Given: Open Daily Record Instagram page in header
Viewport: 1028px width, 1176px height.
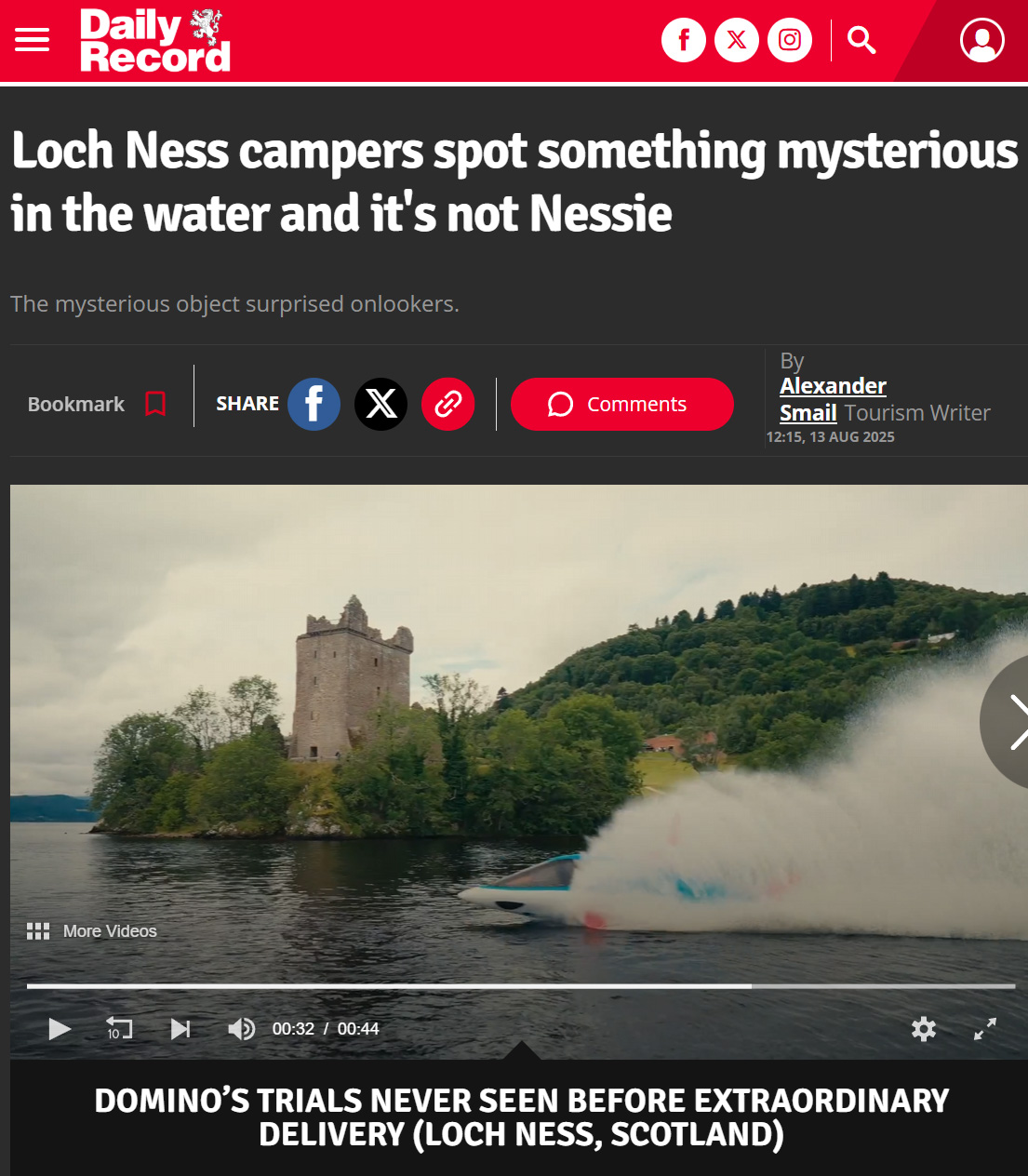Looking at the screenshot, I should click(x=790, y=40).
